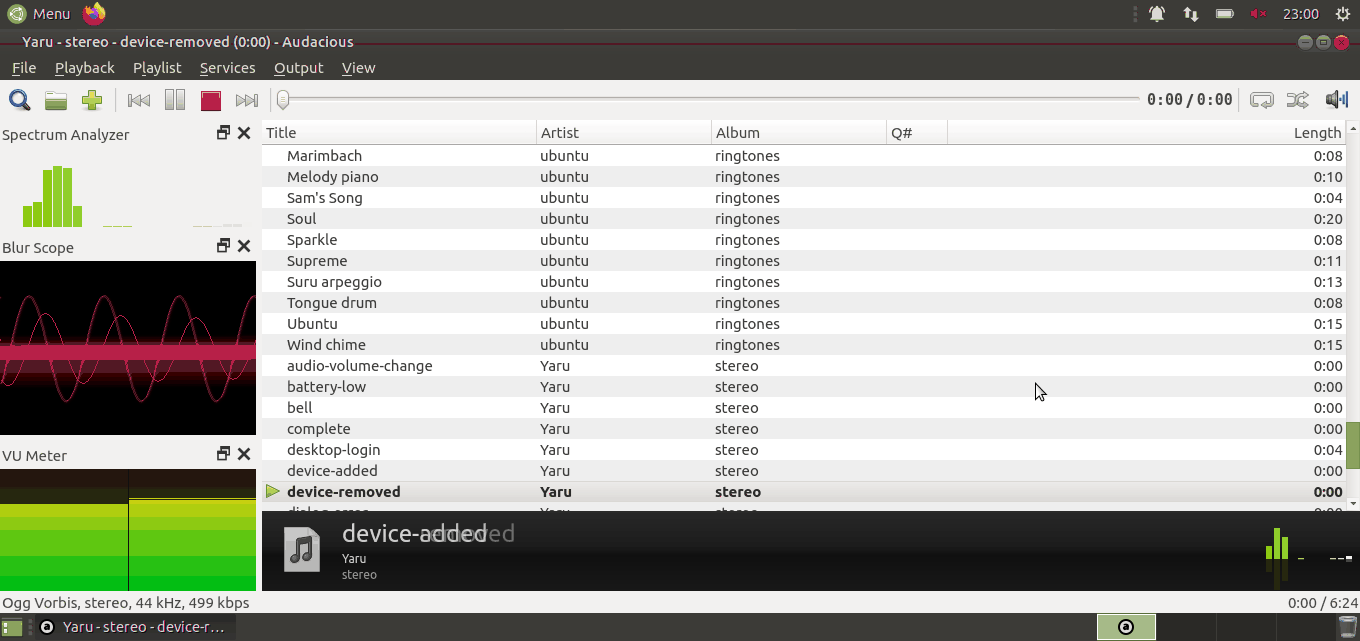The height and width of the screenshot is (641, 1360).
Task: Open the Services menu
Action: click(x=227, y=68)
